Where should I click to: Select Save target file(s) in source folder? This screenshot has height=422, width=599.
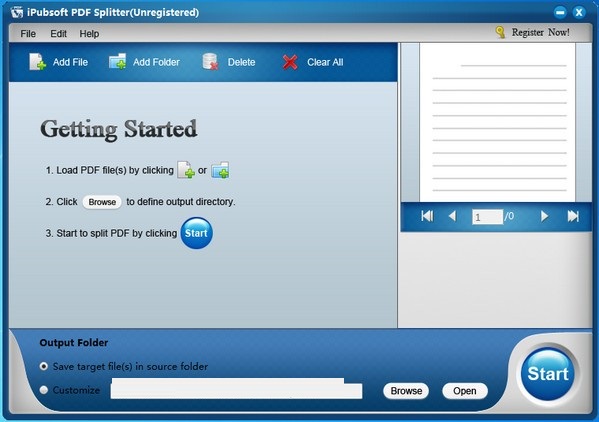point(44,366)
